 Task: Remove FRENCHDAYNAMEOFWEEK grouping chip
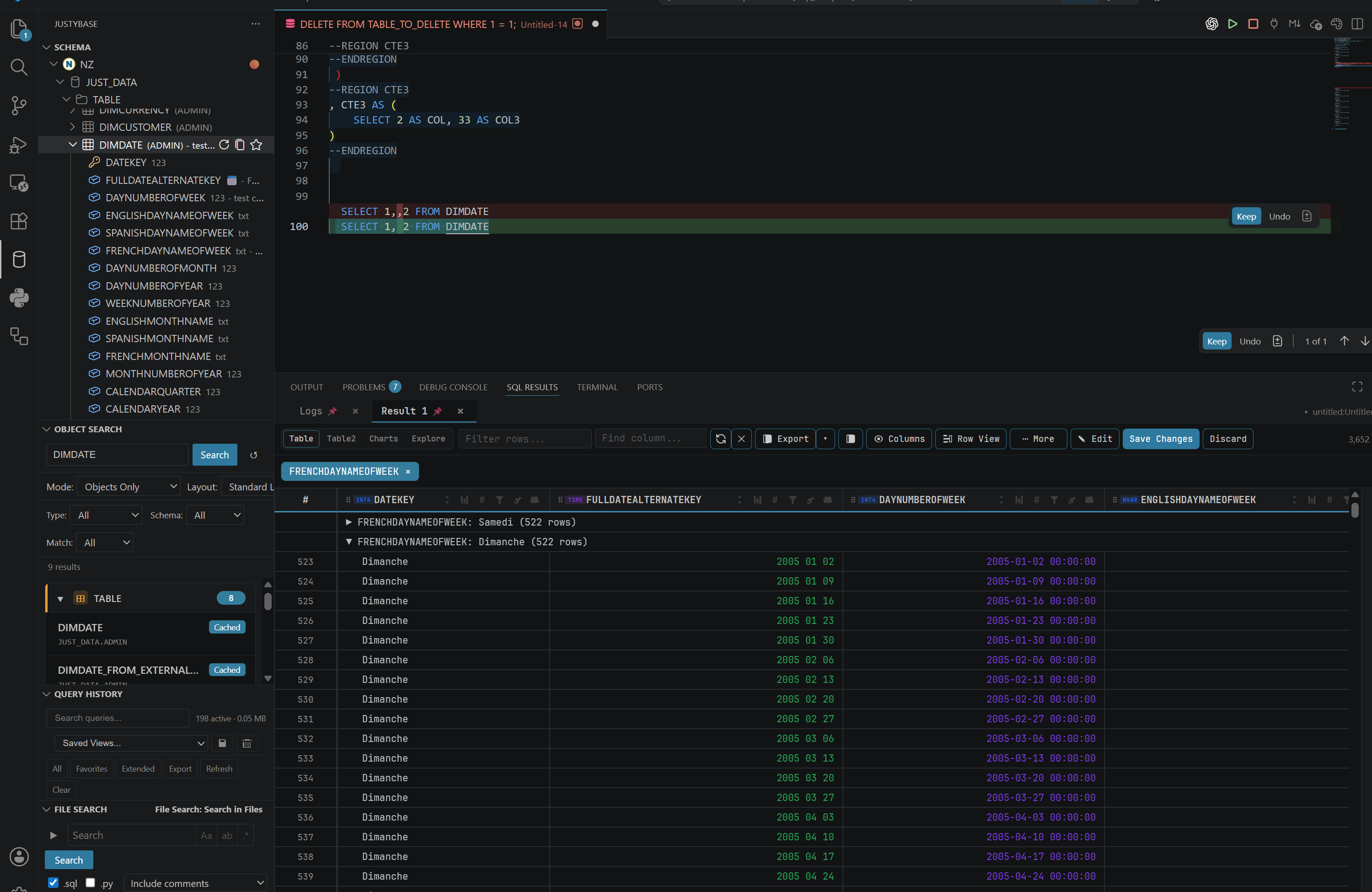click(408, 472)
